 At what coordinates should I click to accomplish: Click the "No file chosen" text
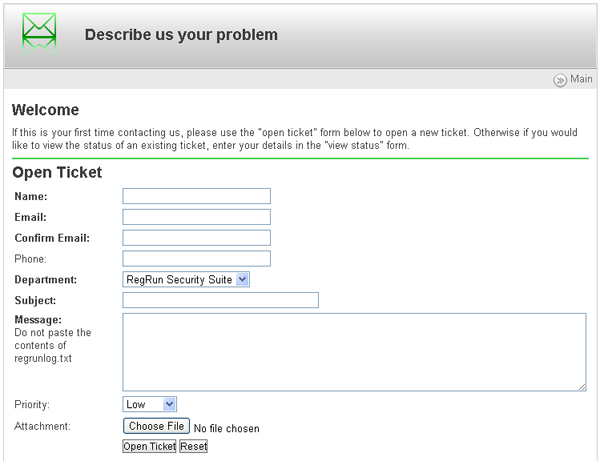point(226,429)
